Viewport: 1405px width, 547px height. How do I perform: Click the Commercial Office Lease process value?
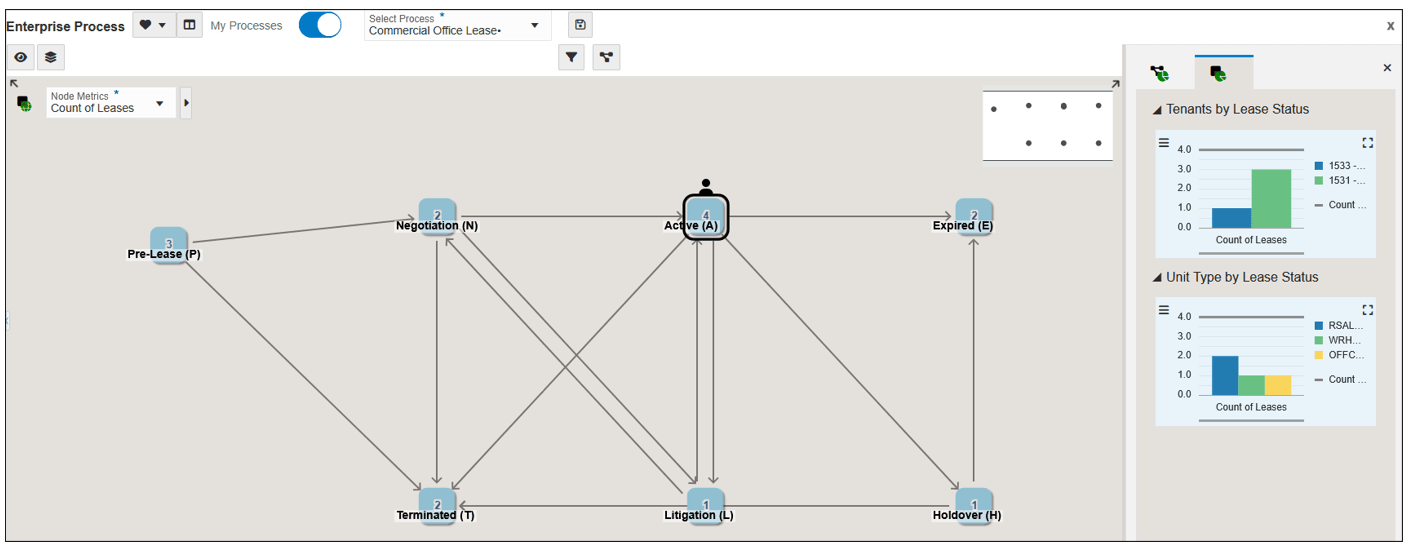point(435,31)
